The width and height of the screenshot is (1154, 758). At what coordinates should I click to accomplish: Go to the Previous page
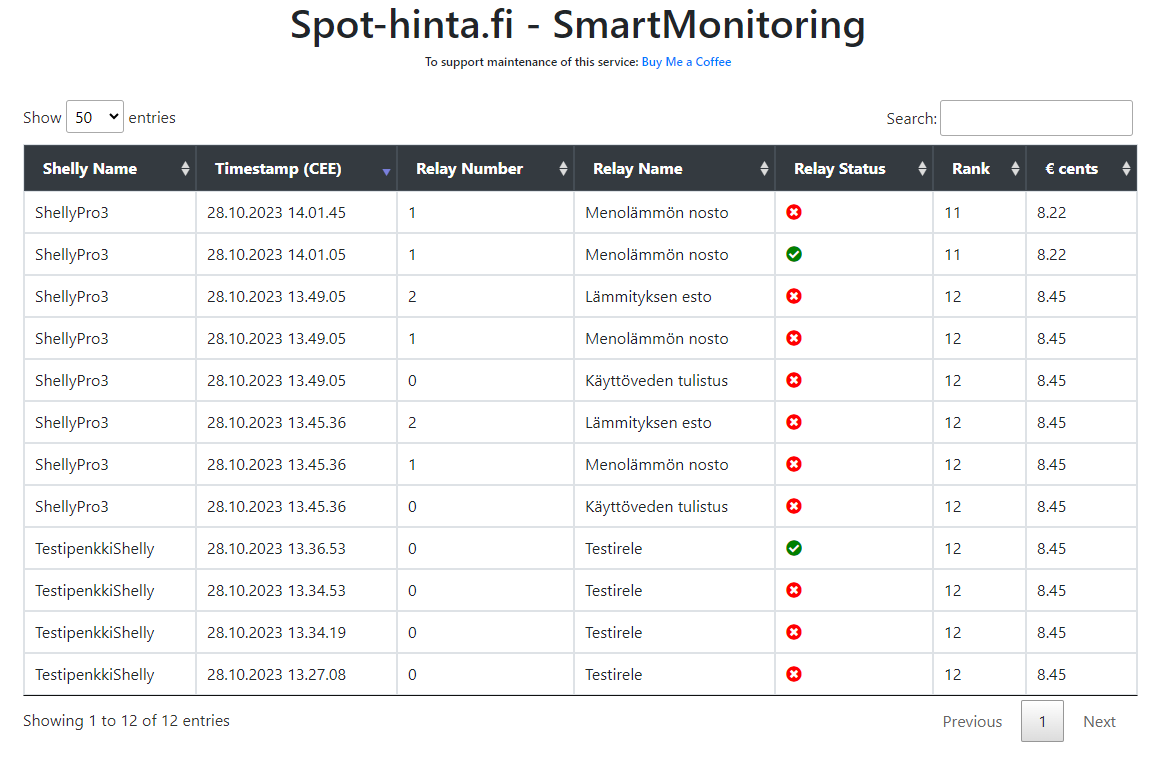pyautogui.click(x=972, y=722)
